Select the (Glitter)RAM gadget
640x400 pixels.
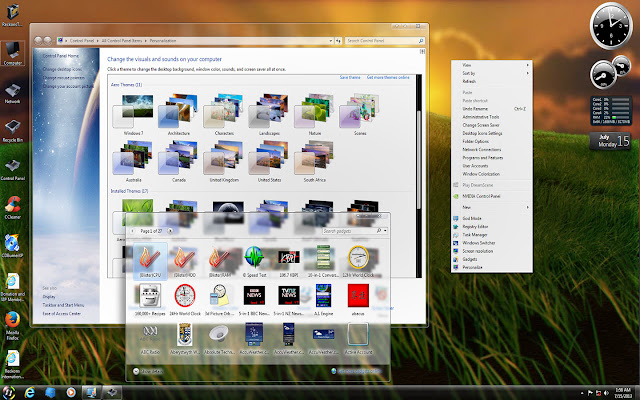(x=220, y=261)
